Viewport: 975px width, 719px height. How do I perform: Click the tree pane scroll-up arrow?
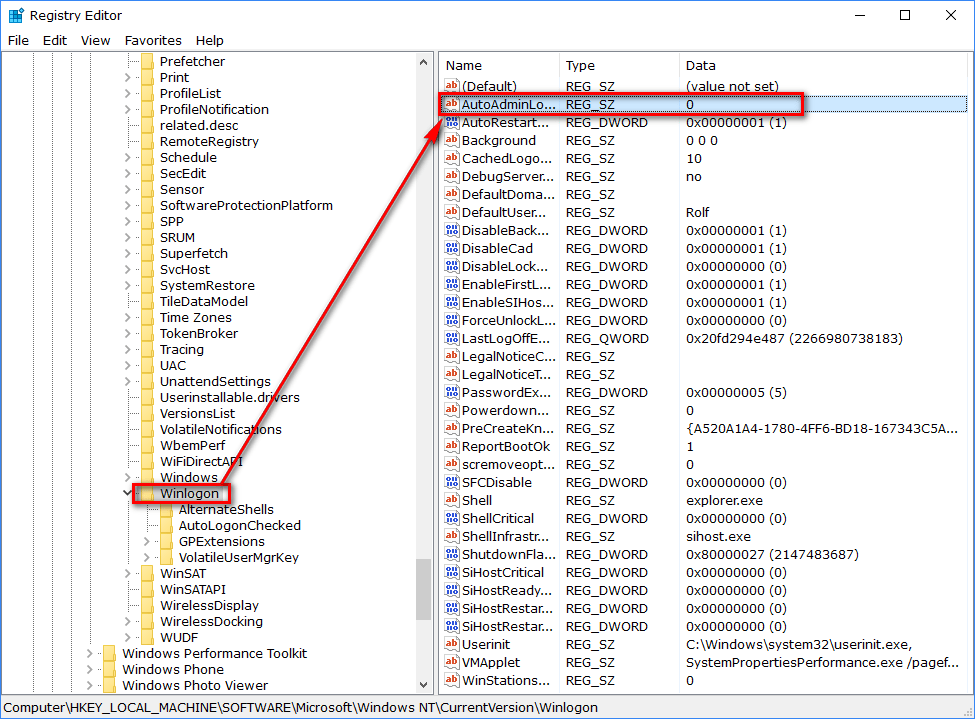coord(423,62)
